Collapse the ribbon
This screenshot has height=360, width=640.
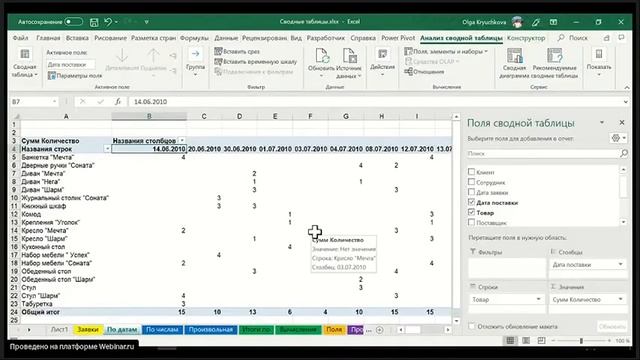pos(627,87)
